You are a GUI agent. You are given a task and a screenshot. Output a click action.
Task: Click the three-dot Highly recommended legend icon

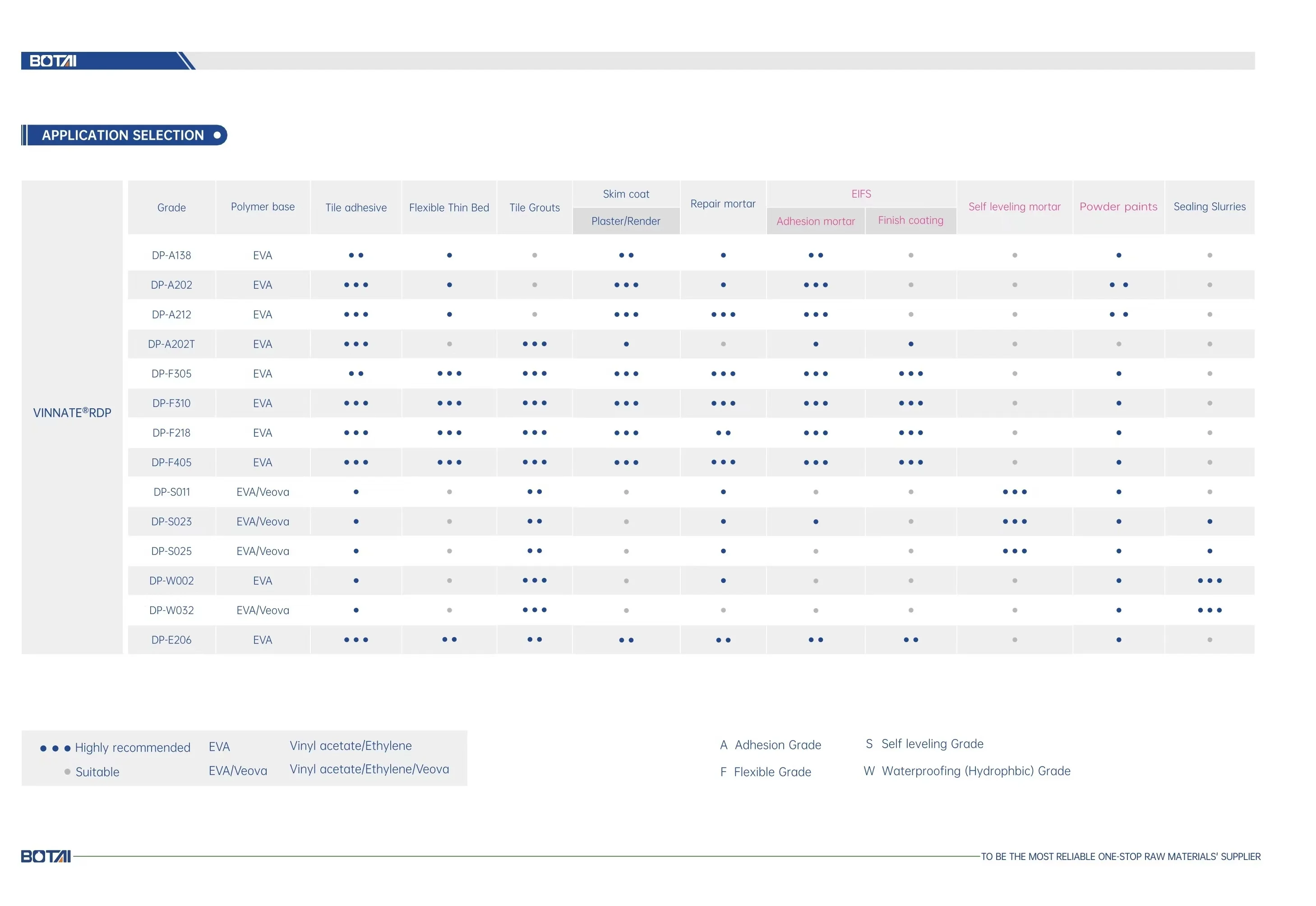pos(55,748)
